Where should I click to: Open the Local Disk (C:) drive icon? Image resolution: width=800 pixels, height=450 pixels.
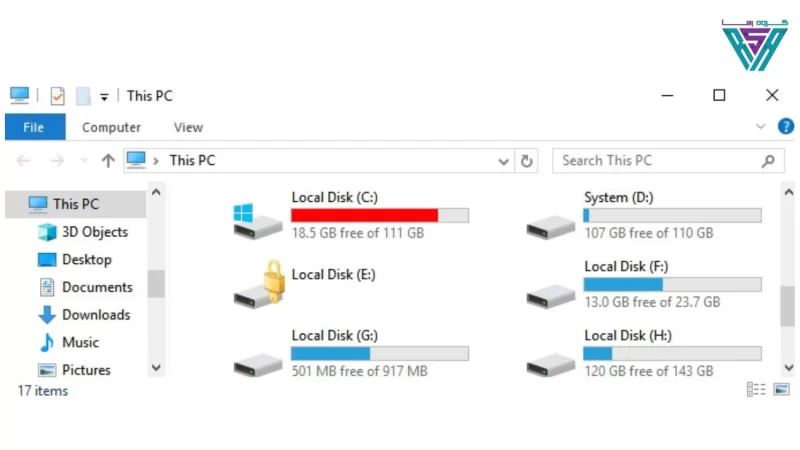[x=258, y=221]
